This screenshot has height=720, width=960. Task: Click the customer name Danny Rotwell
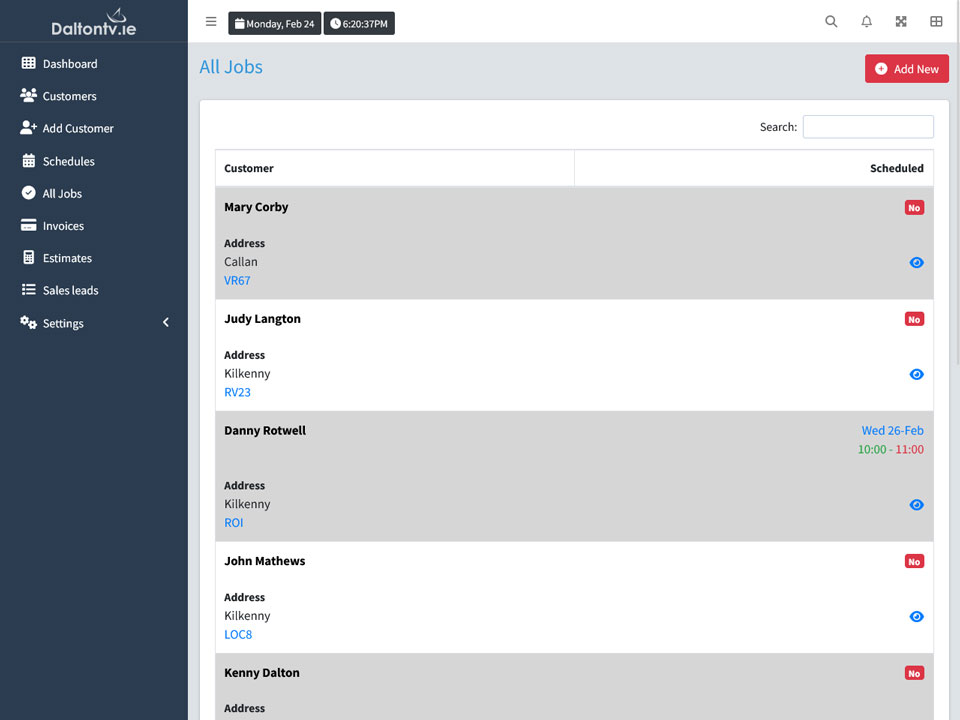coord(265,430)
